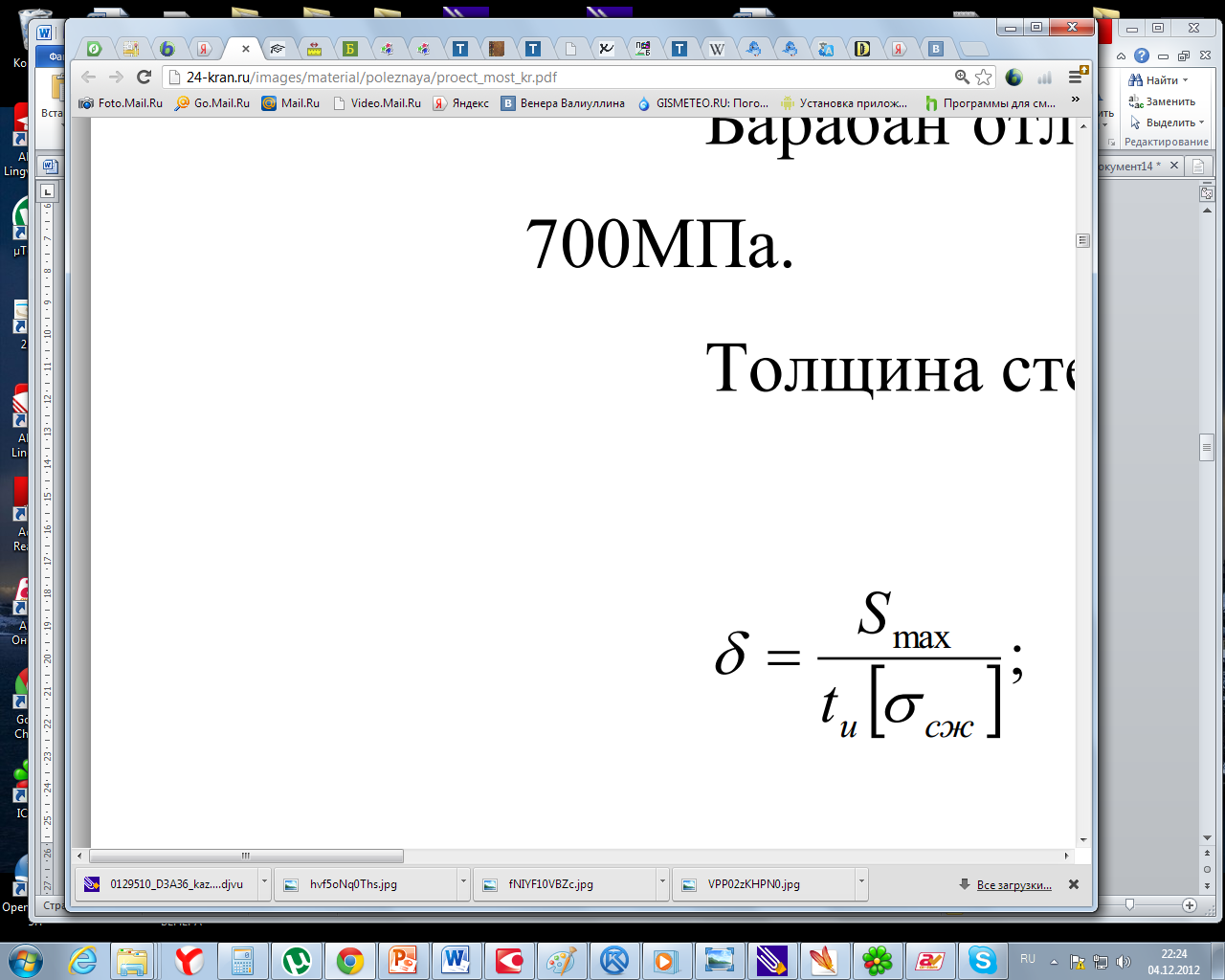Click Chrome's forward arrow
This screenshot has height=980, width=1225.
pyautogui.click(x=116, y=78)
